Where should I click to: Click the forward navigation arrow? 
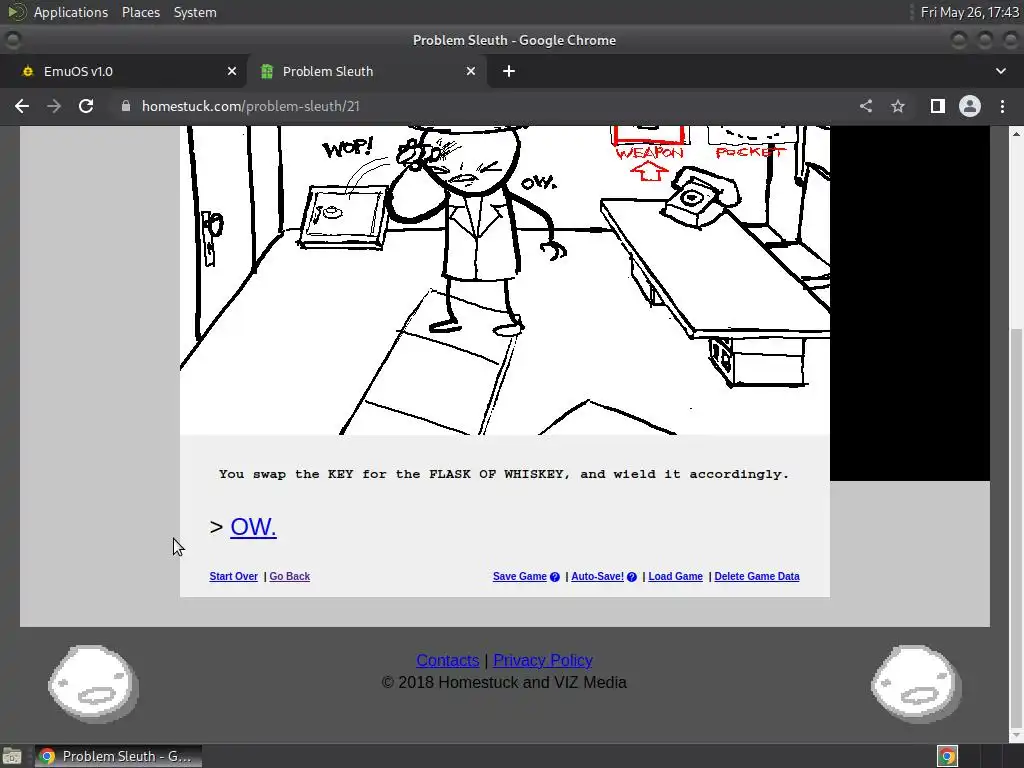[x=54, y=106]
